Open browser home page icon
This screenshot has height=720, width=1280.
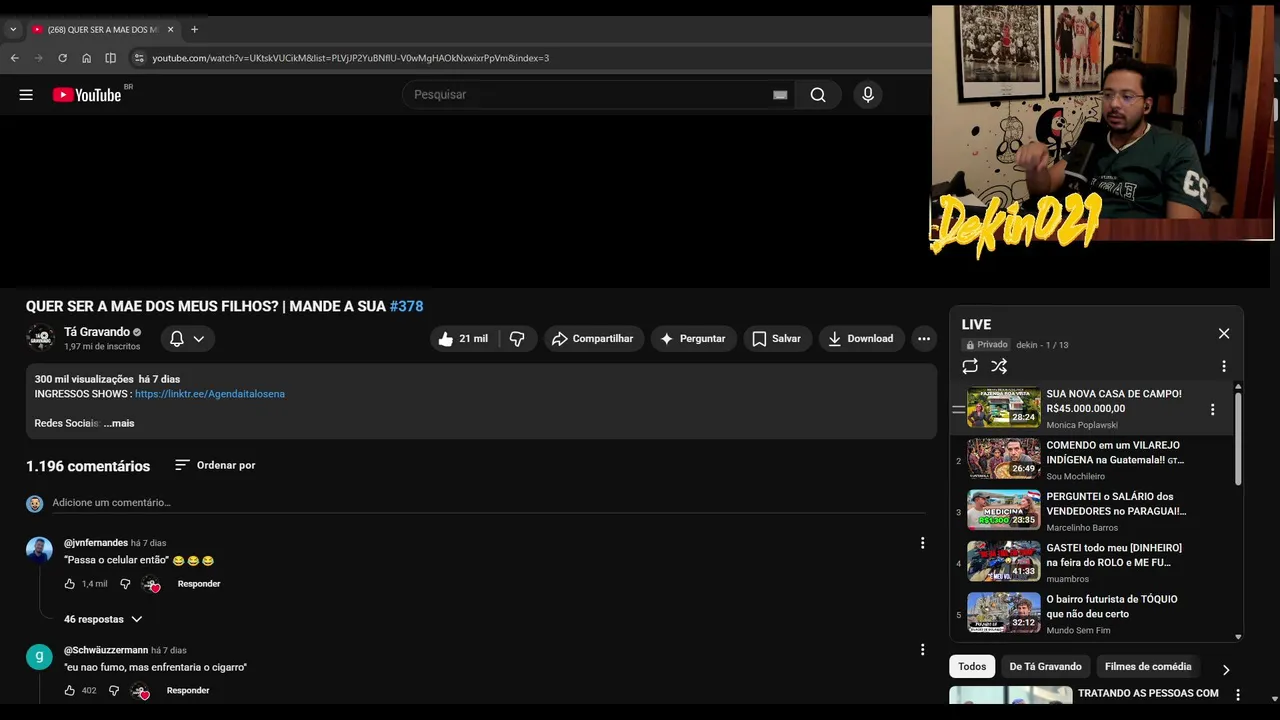click(86, 58)
